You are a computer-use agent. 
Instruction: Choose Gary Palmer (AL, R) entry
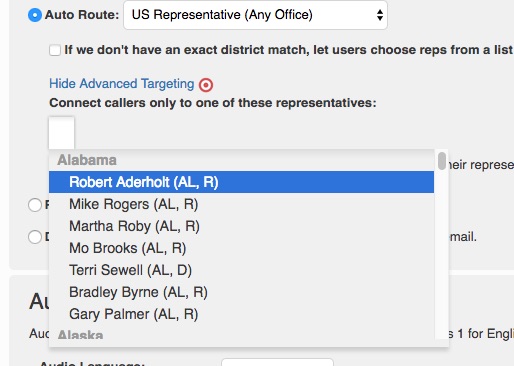click(x=241, y=314)
